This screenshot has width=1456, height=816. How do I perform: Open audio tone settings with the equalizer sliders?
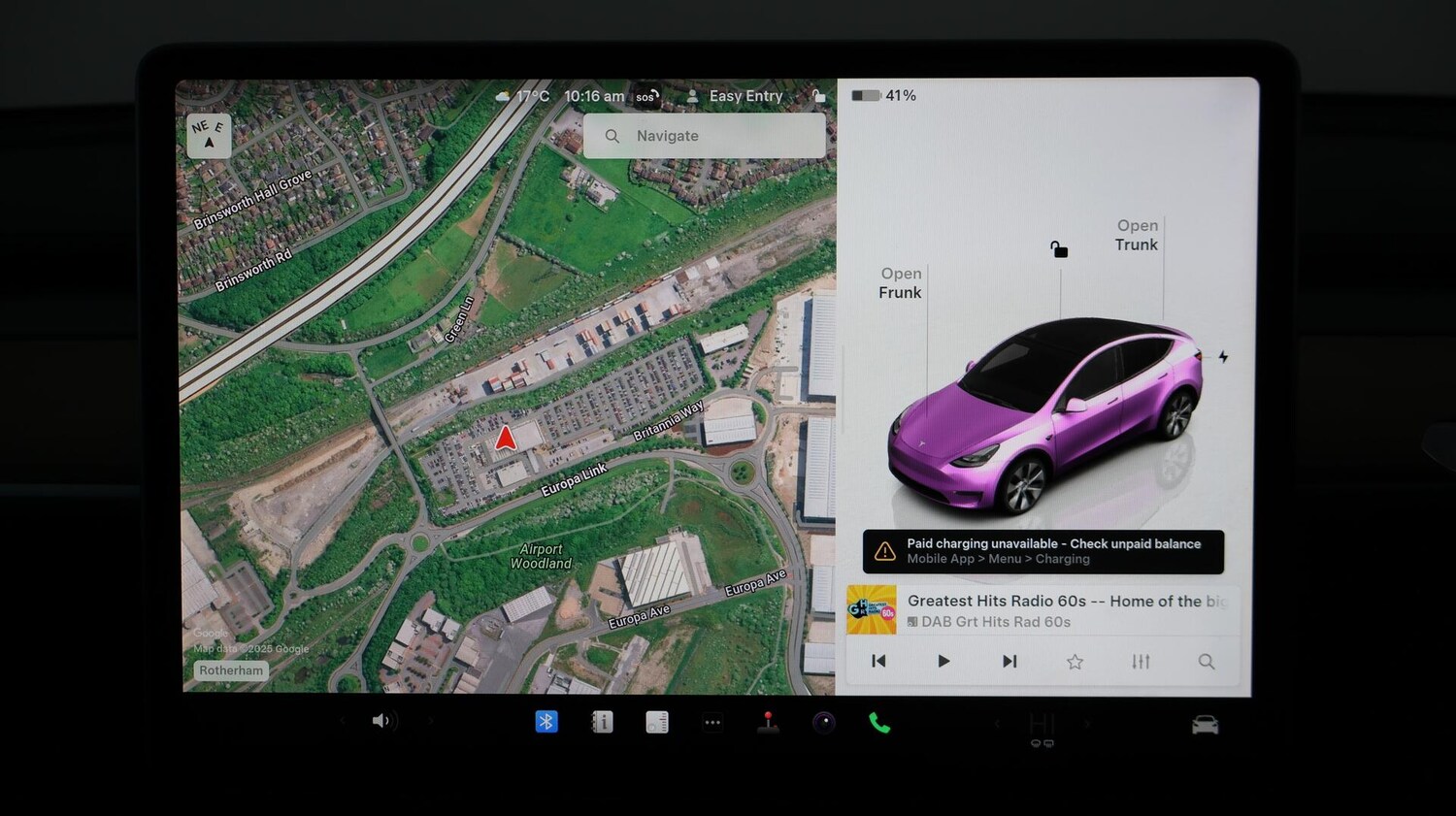(1140, 661)
